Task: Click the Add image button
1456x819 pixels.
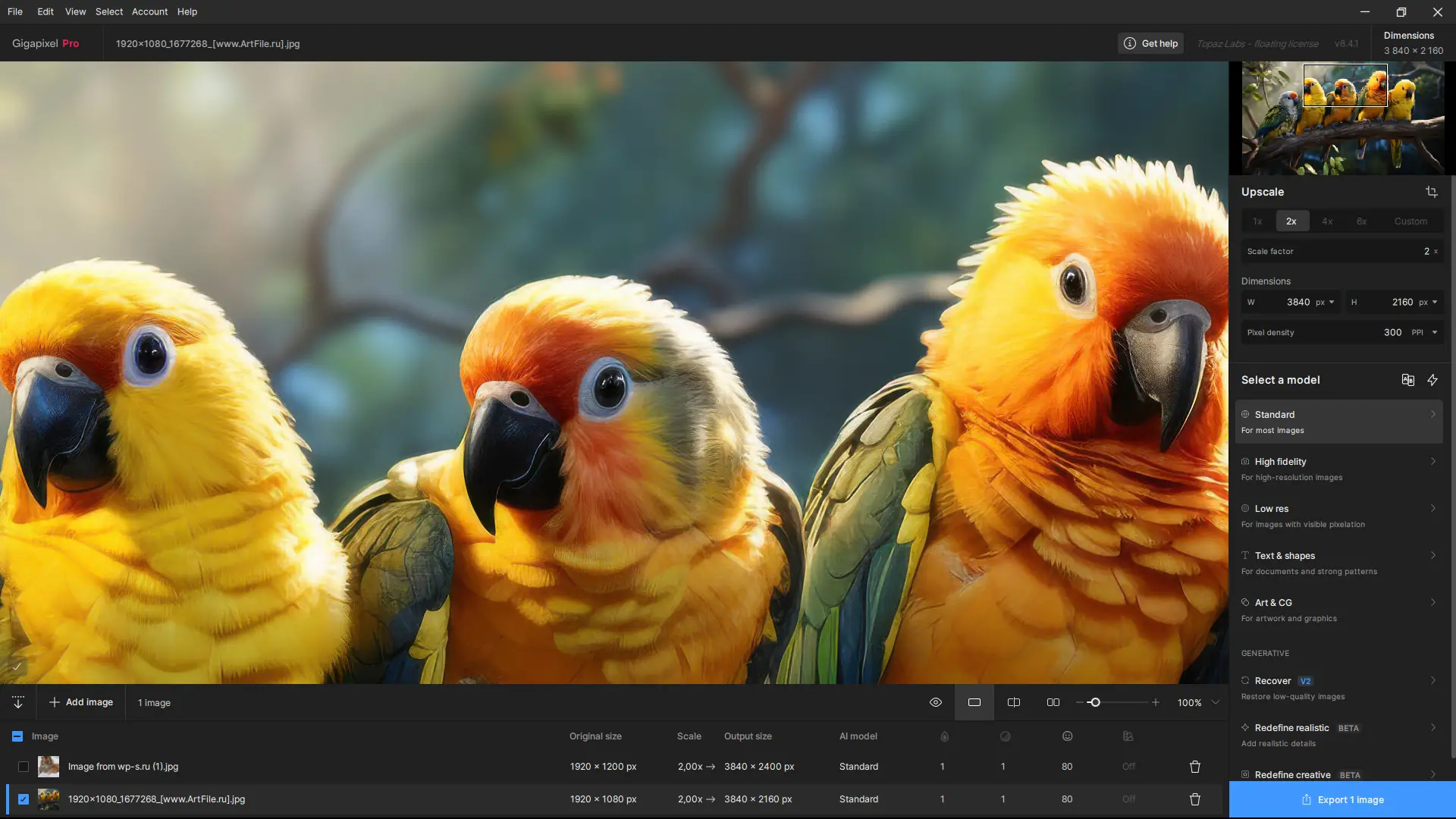Action: (81, 702)
